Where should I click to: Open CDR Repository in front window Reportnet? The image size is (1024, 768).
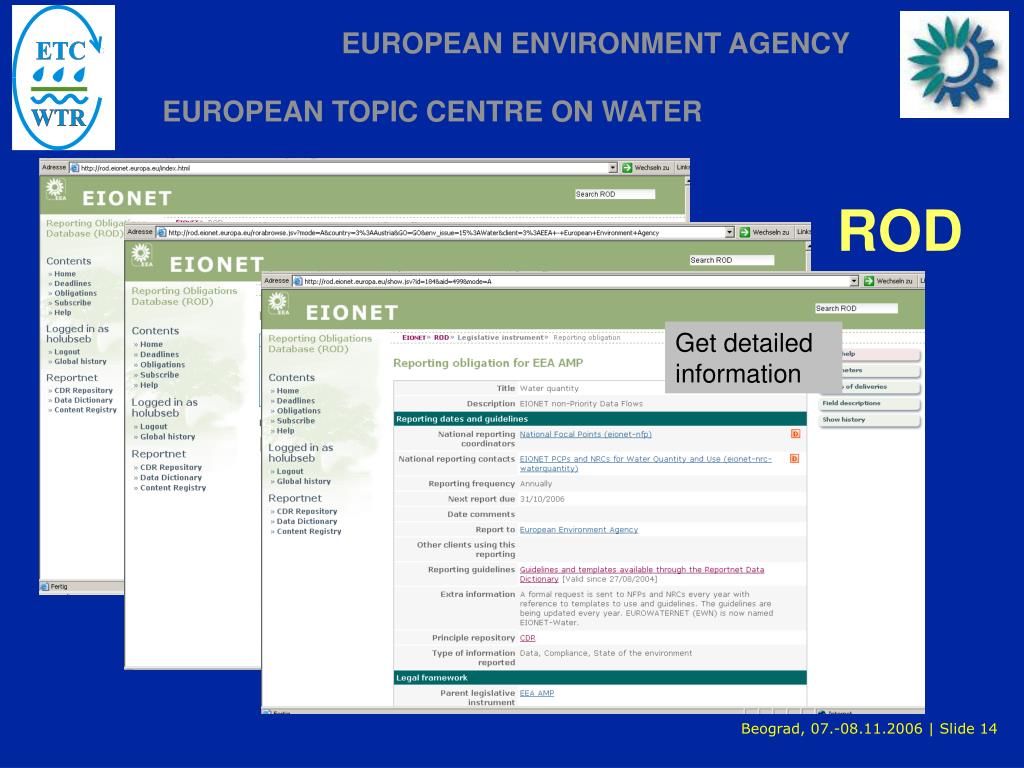point(307,511)
